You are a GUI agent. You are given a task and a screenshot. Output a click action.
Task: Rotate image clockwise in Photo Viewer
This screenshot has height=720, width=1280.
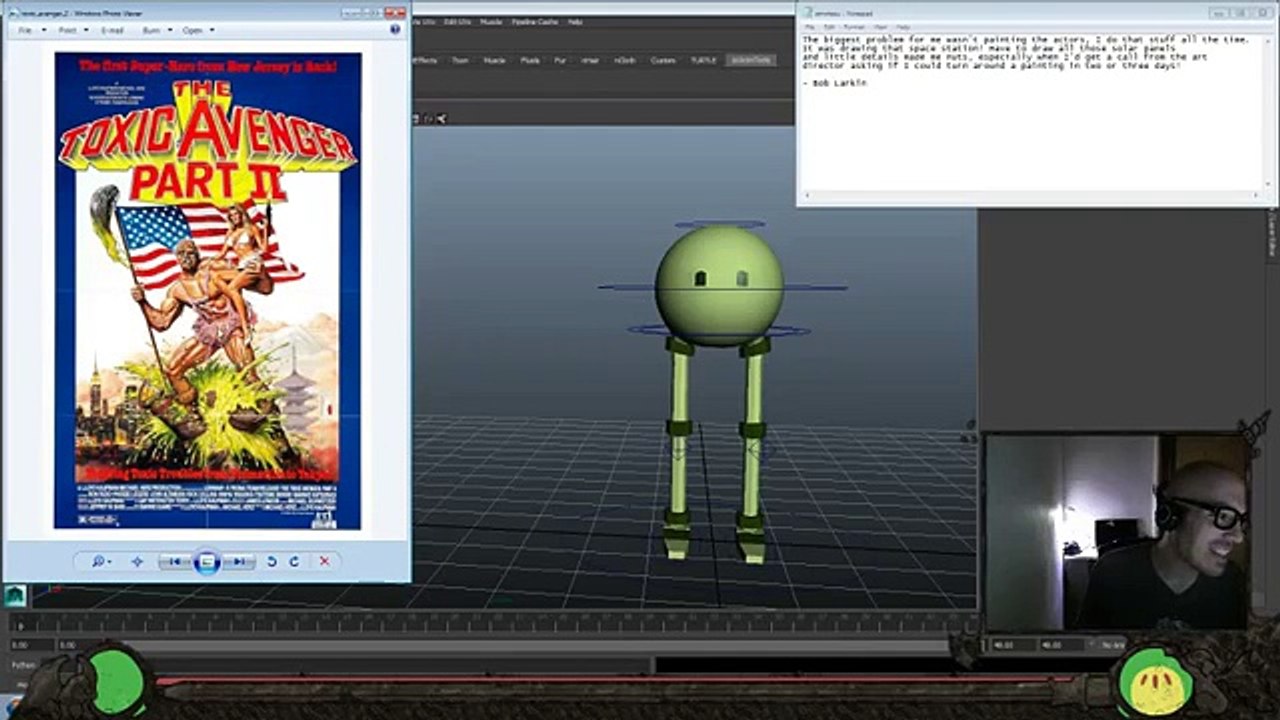click(294, 562)
